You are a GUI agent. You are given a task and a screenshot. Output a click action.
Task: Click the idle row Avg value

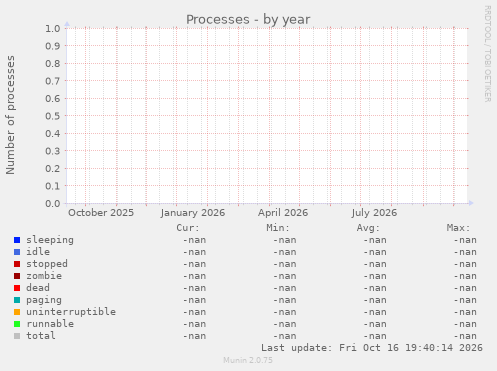click(x=375, y=252)
